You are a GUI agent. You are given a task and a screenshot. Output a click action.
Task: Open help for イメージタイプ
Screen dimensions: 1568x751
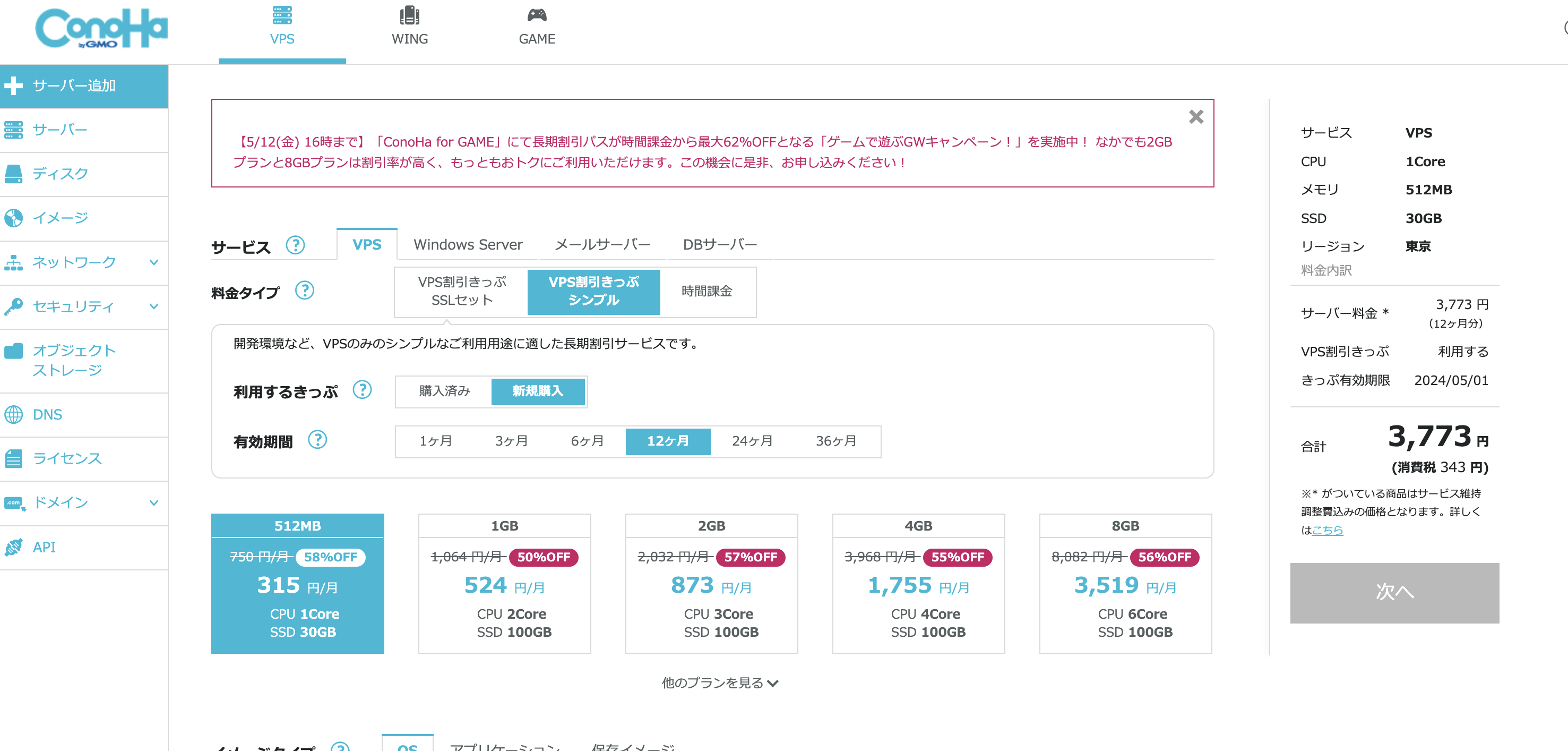[x=340, y=746]
